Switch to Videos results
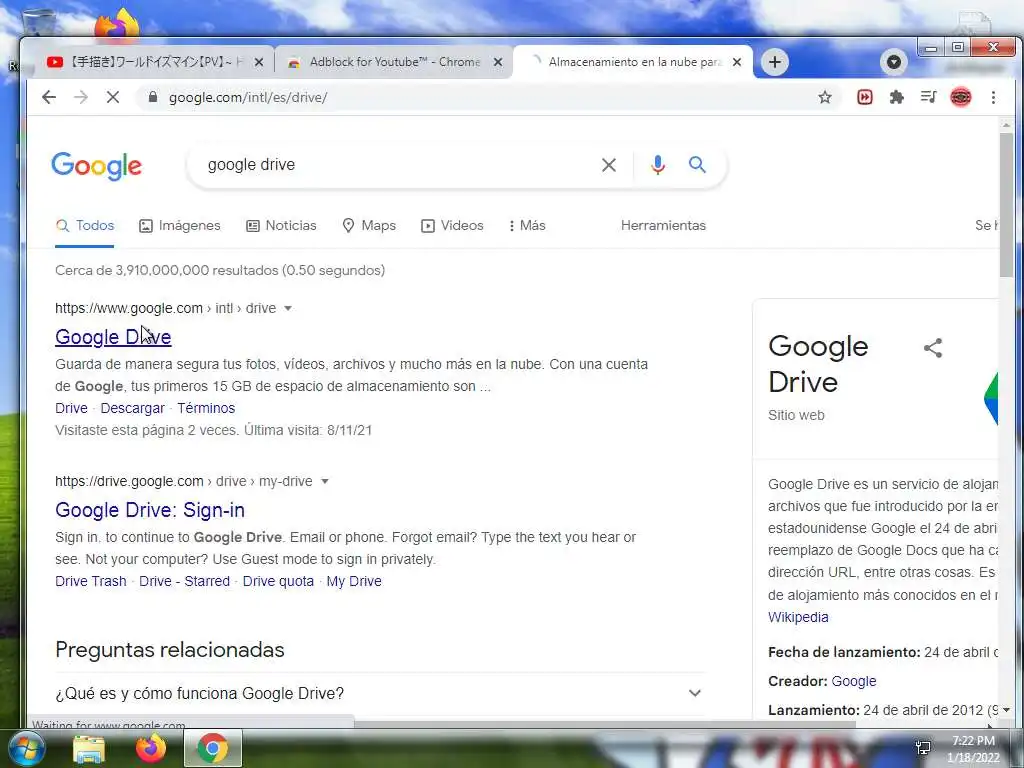 [x=452, y=225]
